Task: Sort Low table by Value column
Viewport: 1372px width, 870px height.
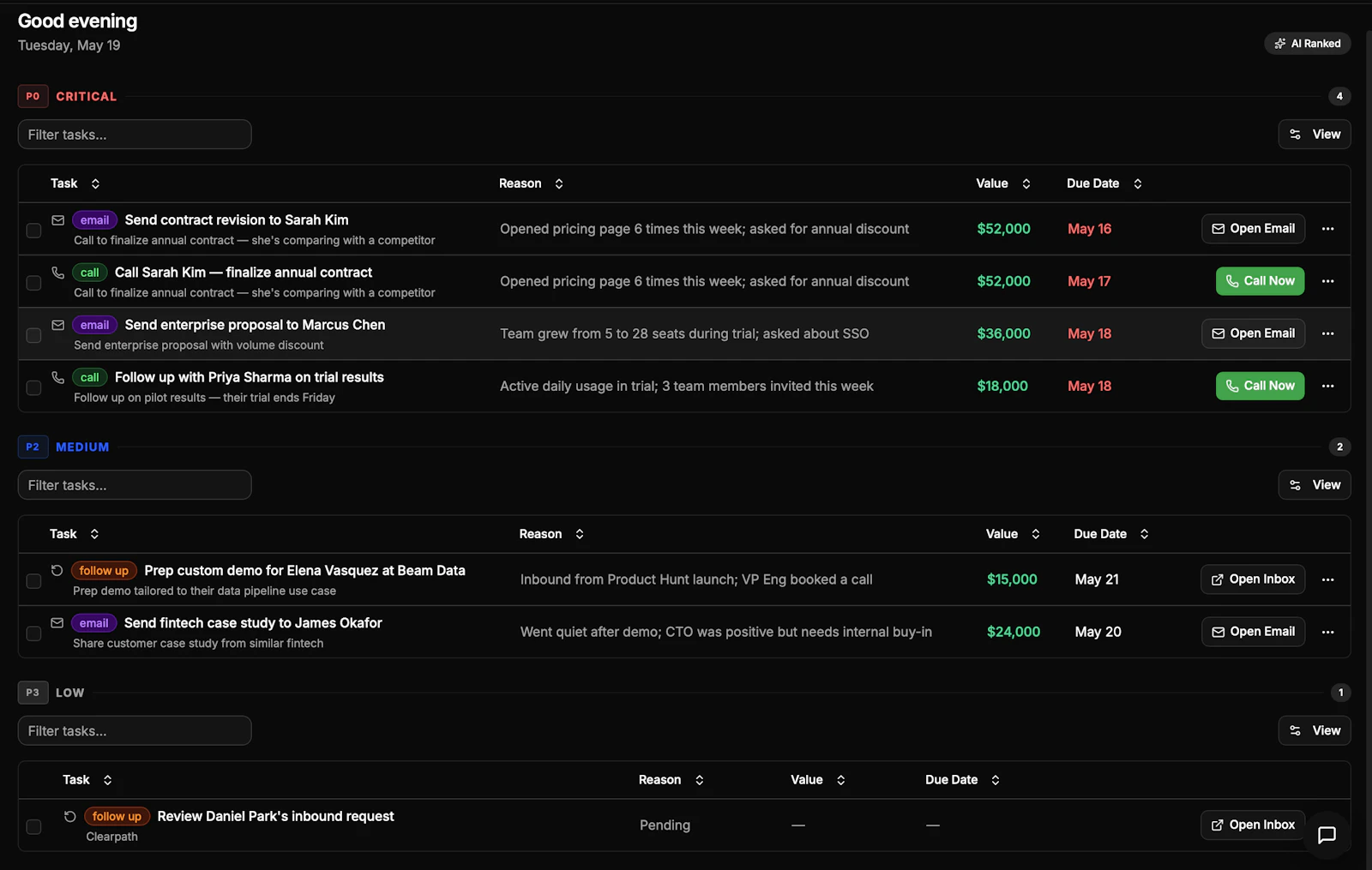Action: (818, 780)
